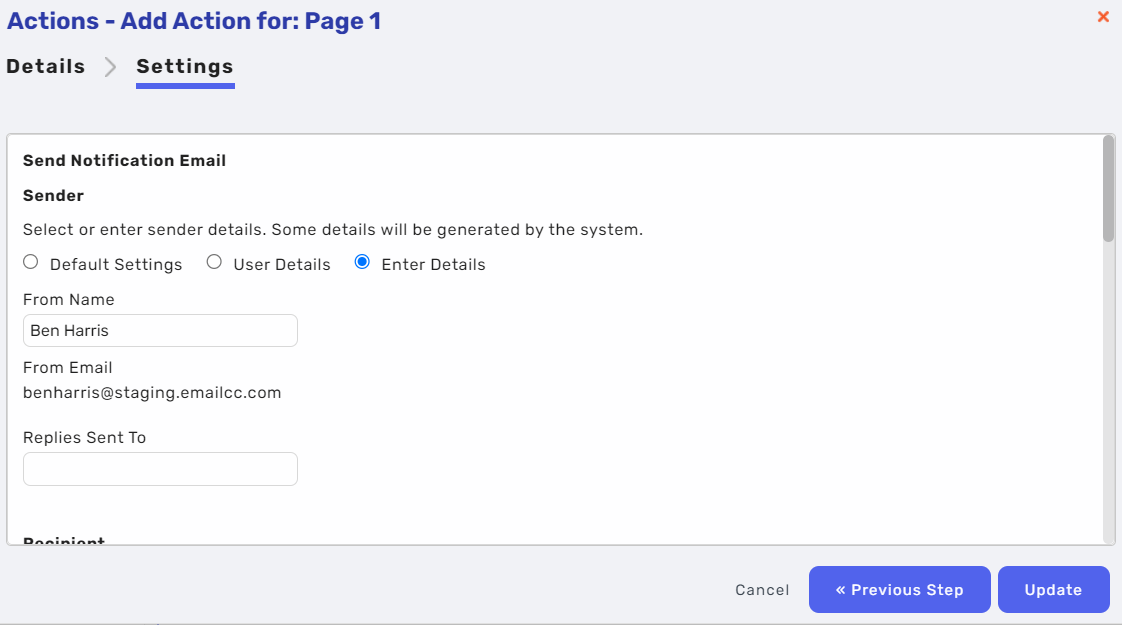Click the Sender section heading
The width and height of the screenshot is (1122, 625).
coord(54,195)
